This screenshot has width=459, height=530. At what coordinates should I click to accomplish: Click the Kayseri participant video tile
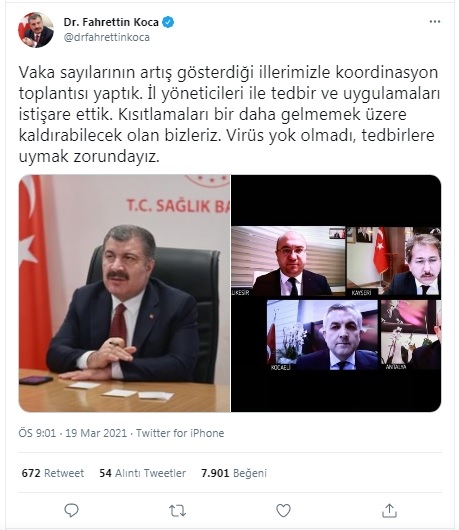pos(394,261)
